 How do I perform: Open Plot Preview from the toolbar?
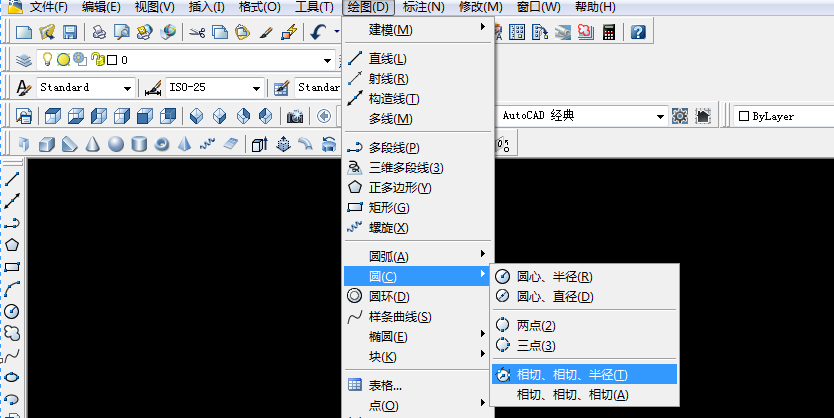pyautogui.click(x=122, y=32)
